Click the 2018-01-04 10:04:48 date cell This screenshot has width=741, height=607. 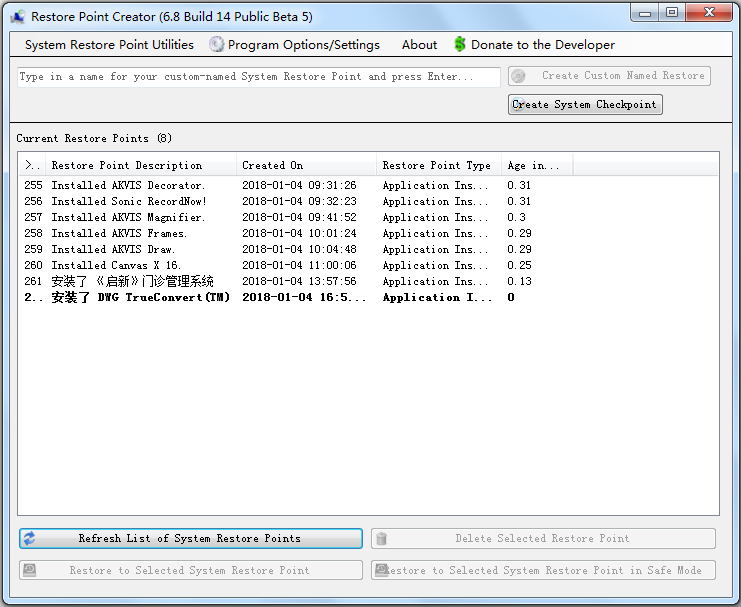[299, 249]
